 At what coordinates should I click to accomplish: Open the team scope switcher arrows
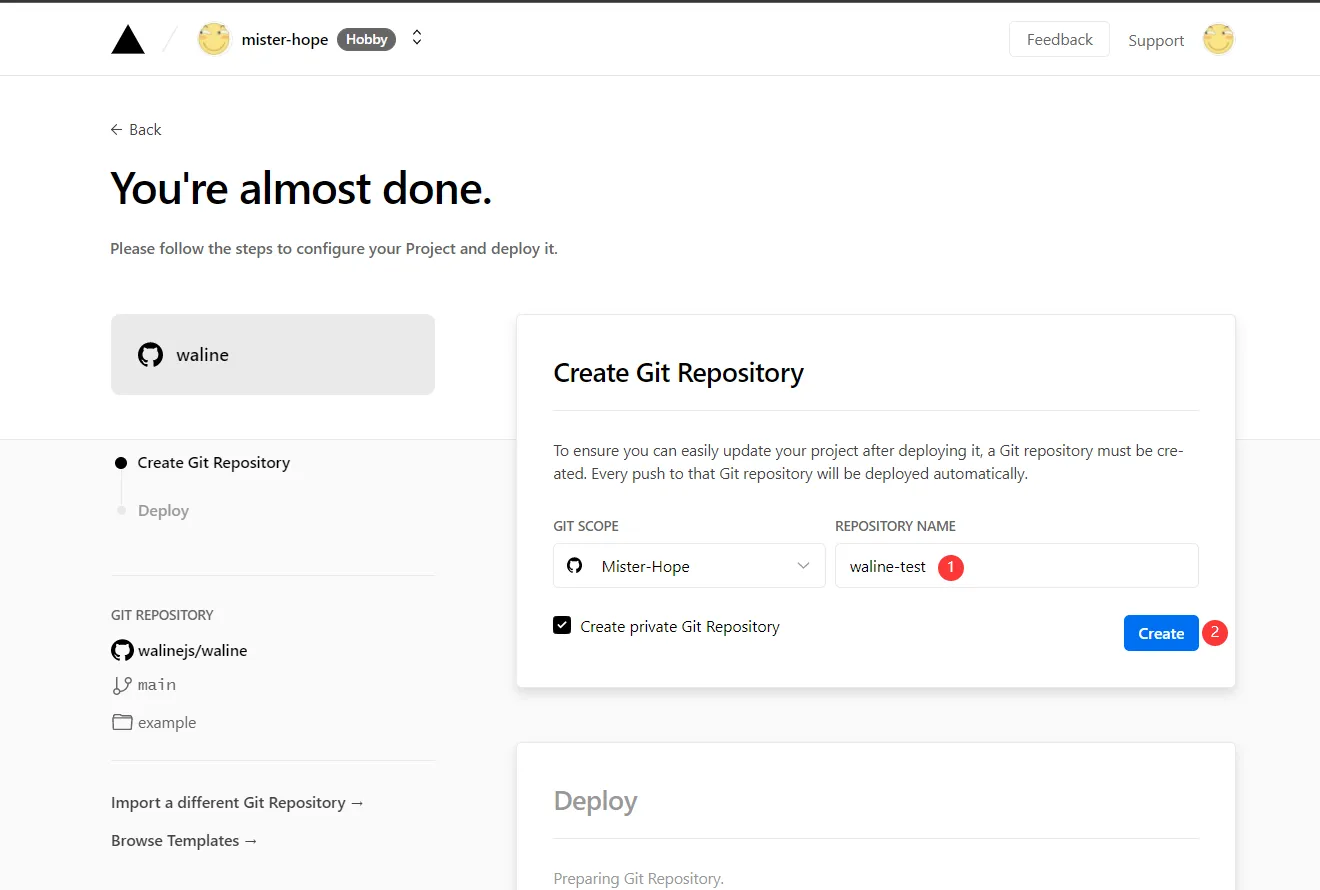click(x=417, y=38)
